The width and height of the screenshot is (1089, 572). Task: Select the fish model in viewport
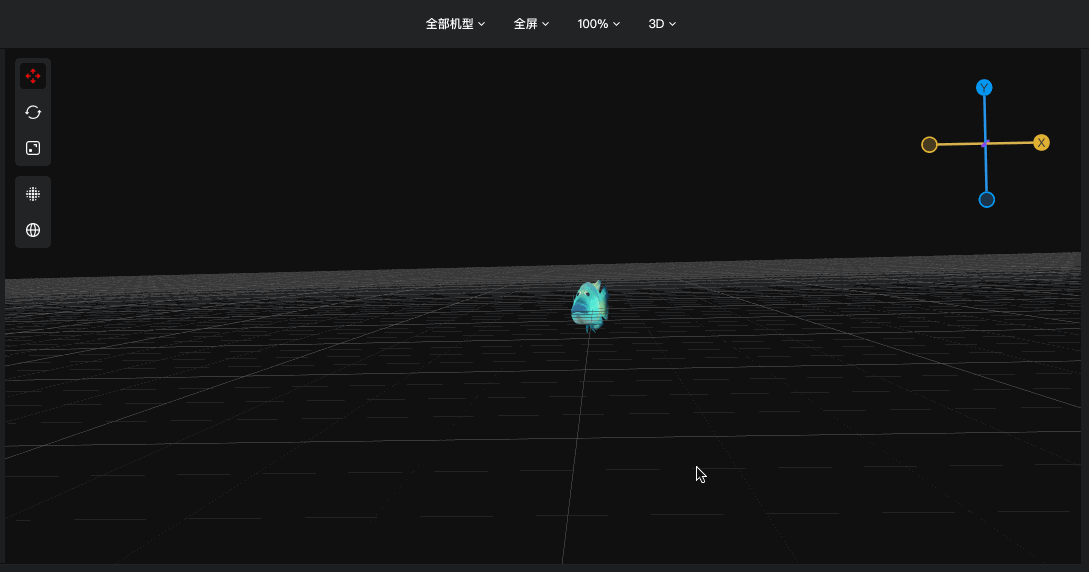tap(590, 305)
